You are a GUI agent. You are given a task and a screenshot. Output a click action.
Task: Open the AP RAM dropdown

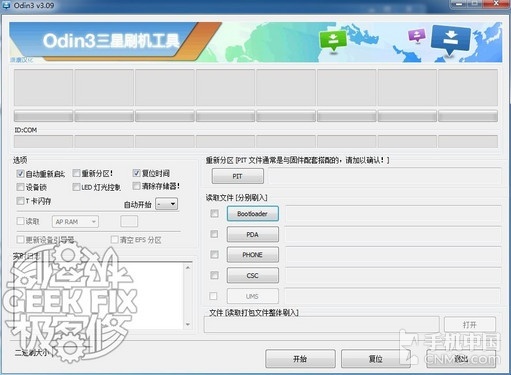[x=75, y=222]
